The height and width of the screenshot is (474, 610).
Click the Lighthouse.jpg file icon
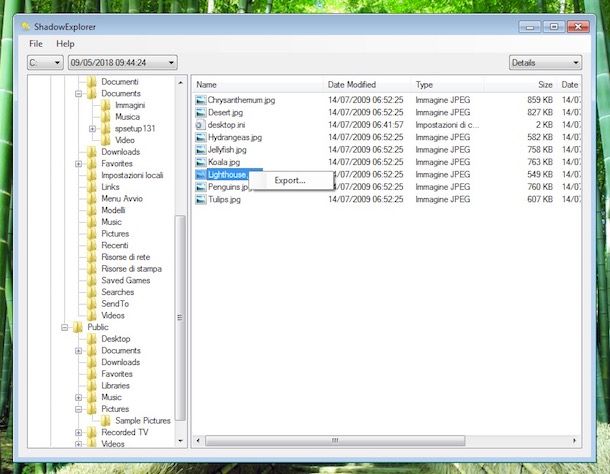point(200,175)
